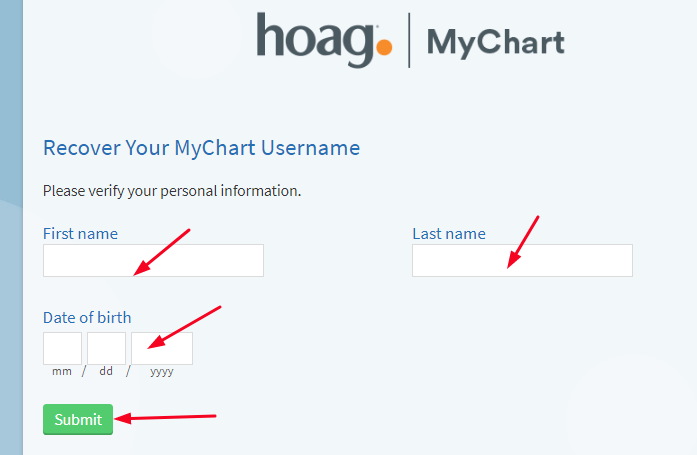Image resolution: width=697 pixels, height=455 pixels.
Task: Click the red arrow pointing at Last name
Action: [x=523, y=242]
